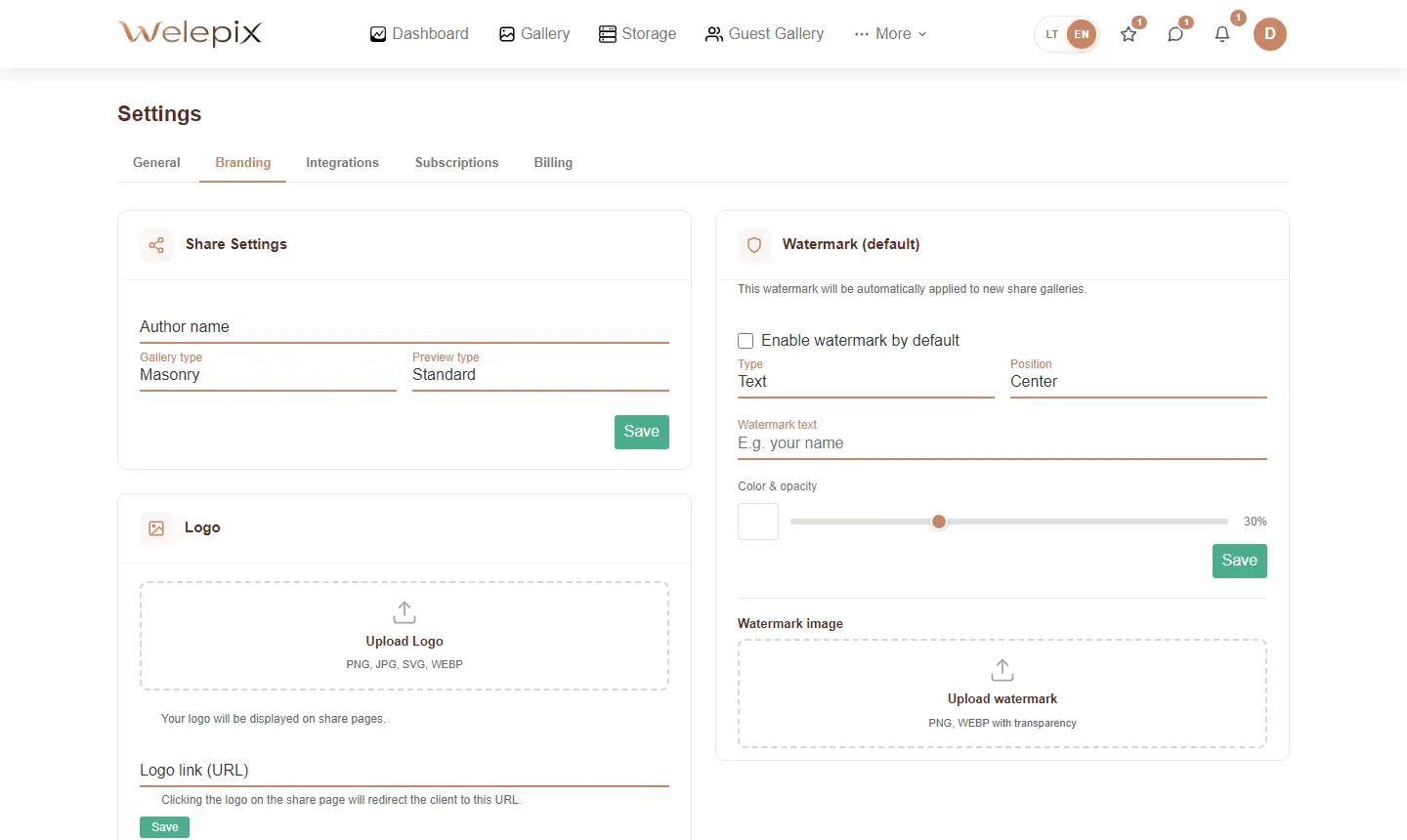This screenshot has width=1407, height=840.
Task: Select the Branding tab
Action: [x=243, y=163]
